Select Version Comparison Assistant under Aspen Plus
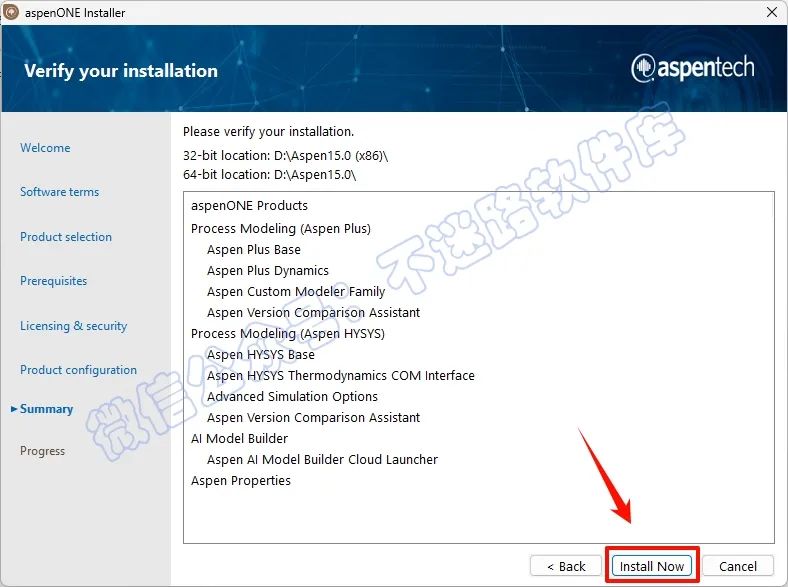This screenshot has height=587, width=788. 314,313
